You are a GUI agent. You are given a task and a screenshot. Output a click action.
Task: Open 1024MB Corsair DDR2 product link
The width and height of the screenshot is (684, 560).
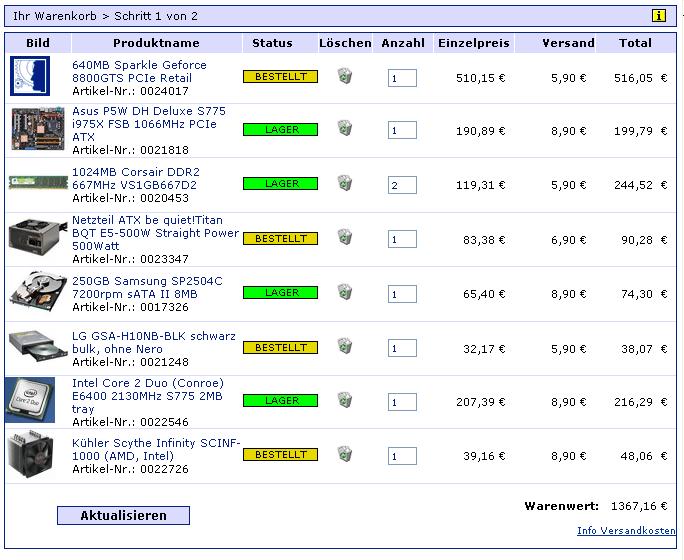[x=136, y=178]
